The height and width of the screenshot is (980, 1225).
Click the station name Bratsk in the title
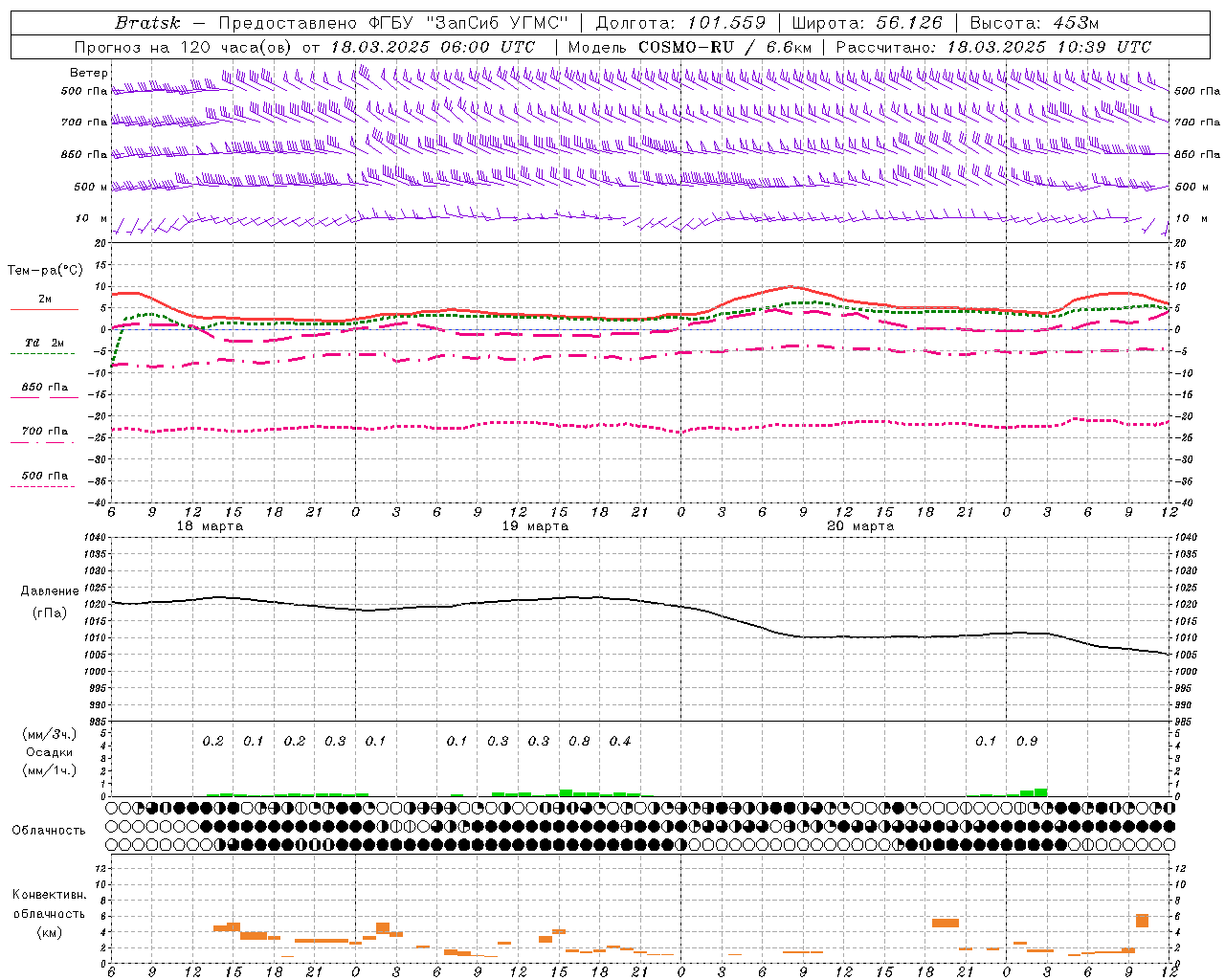click(147, 23)
